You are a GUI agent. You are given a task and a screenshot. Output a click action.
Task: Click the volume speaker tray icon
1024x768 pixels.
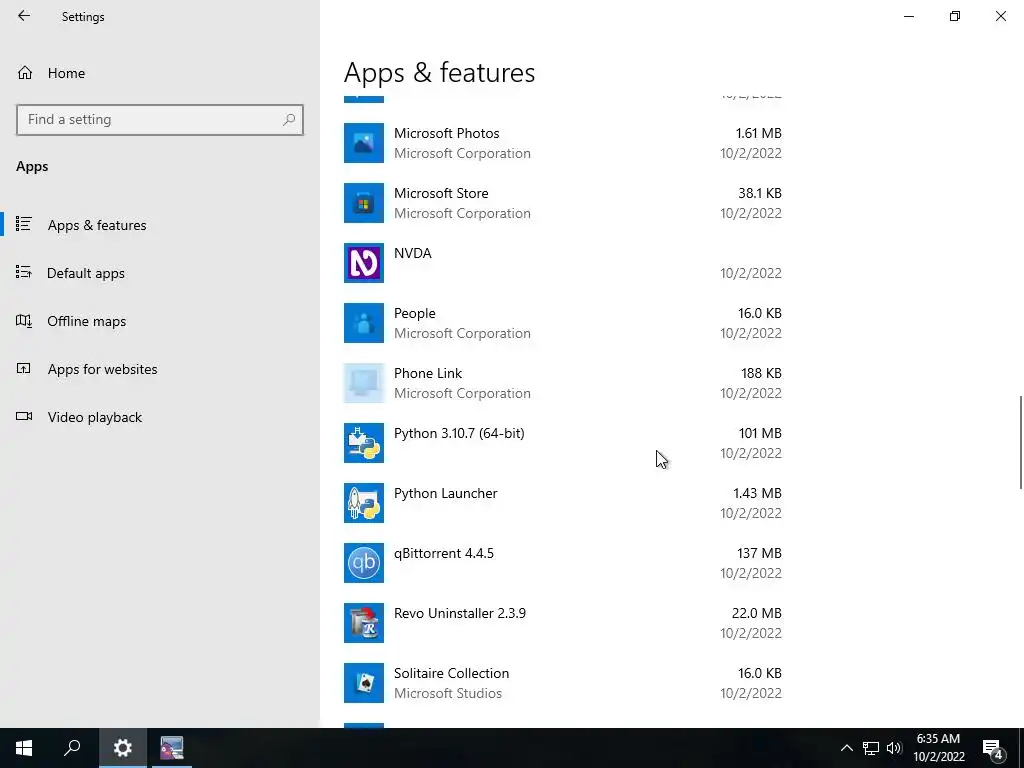[x=894, y=748]
